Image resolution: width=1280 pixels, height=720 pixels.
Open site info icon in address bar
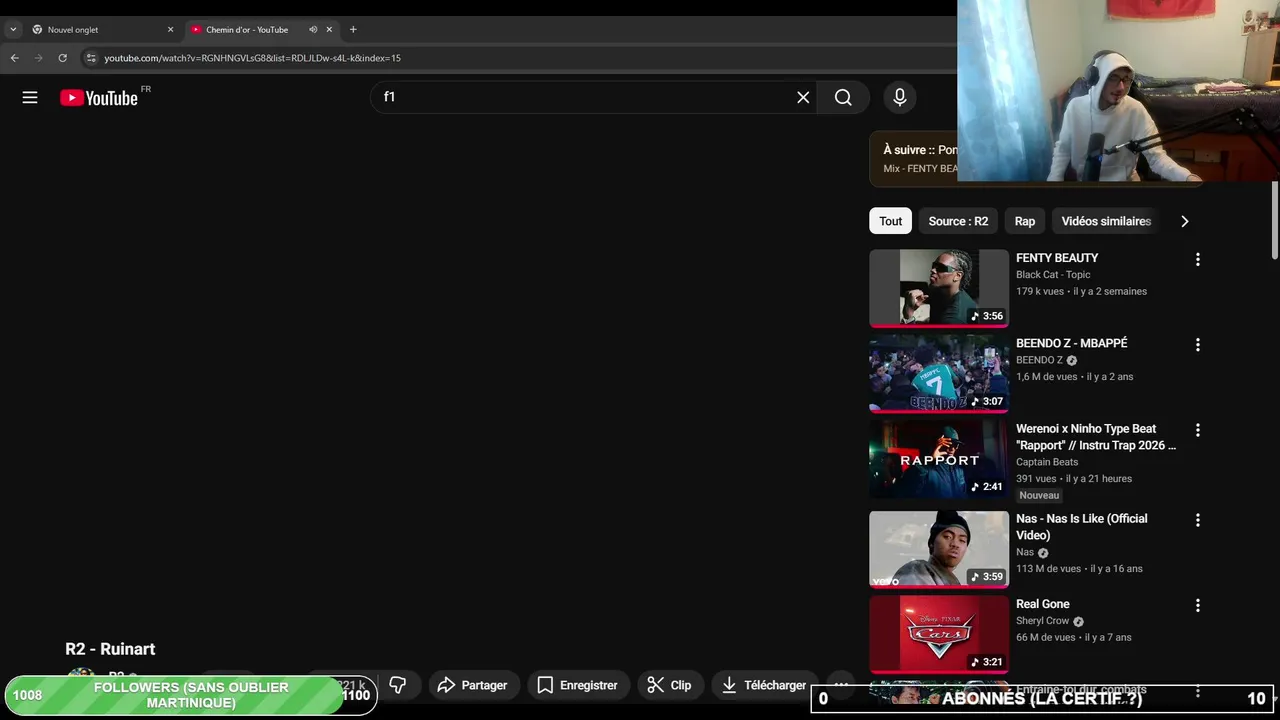point(91,58)
